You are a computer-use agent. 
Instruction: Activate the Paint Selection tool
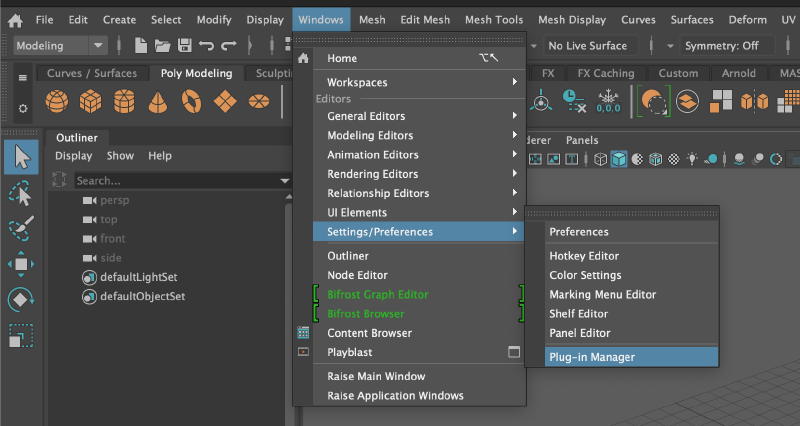(x=21, y=228)
